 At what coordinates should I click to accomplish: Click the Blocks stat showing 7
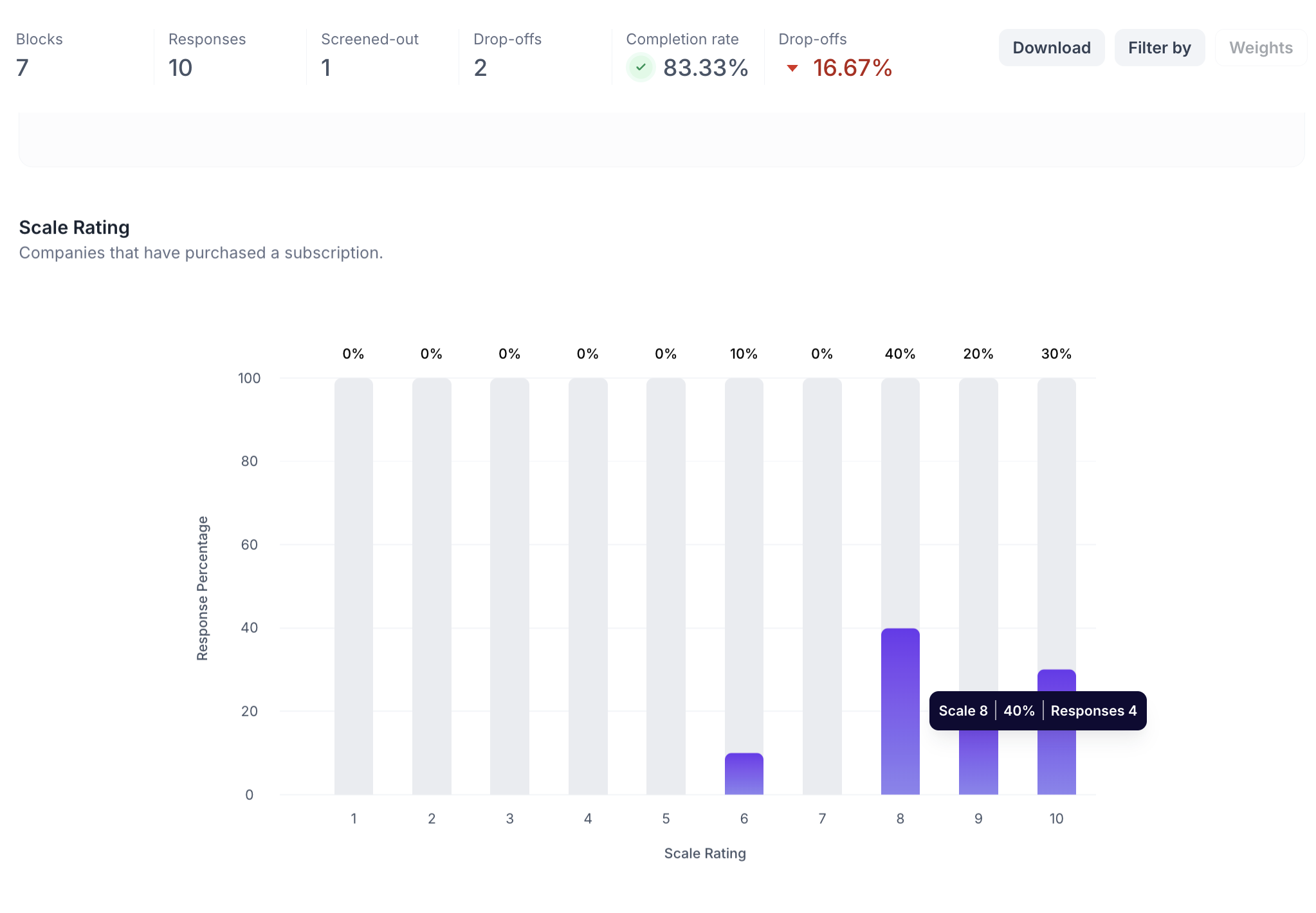(23, 68)
